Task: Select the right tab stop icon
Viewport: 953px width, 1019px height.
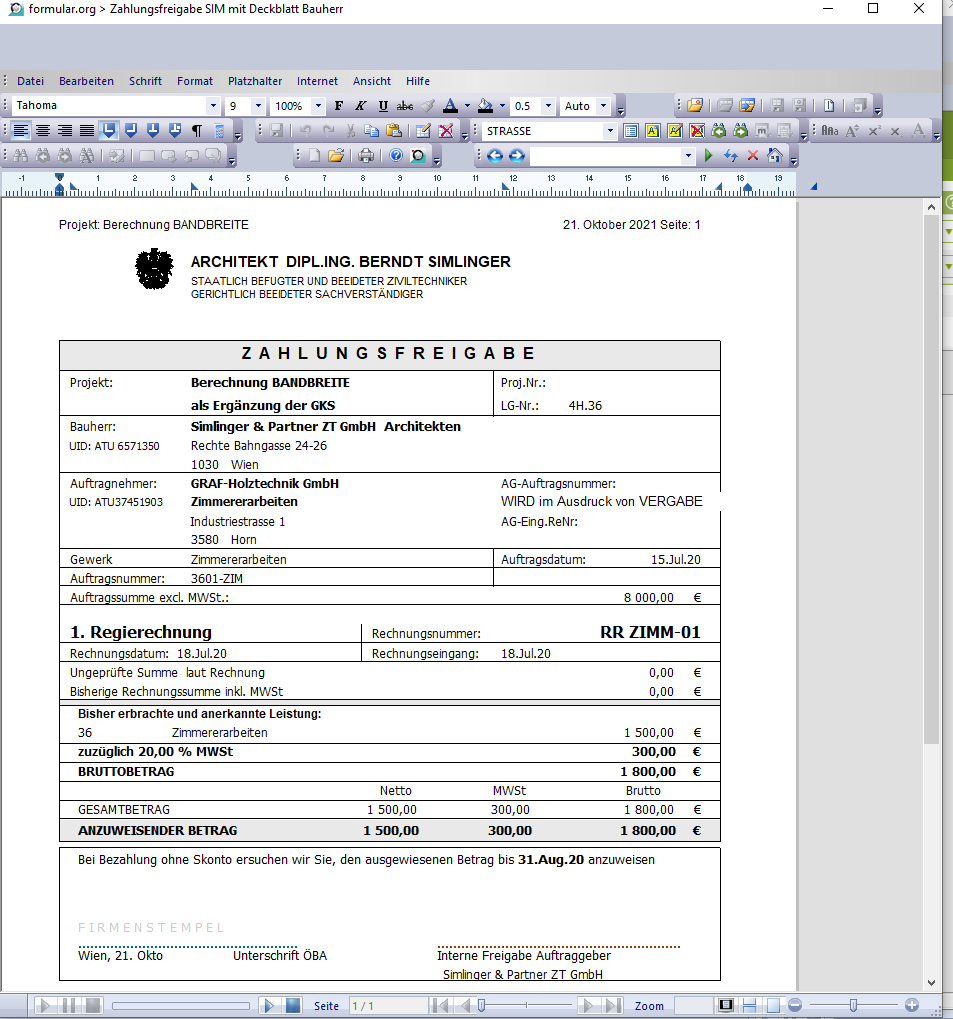Action: pos(131,131)
